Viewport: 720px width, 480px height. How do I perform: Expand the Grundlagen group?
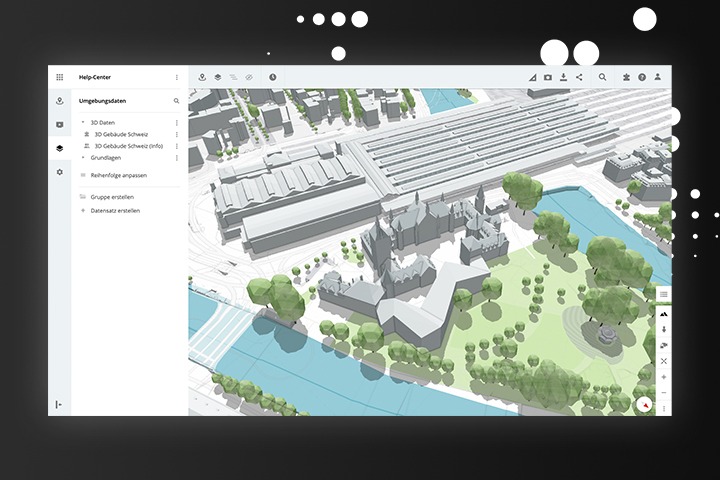(83, 157)
